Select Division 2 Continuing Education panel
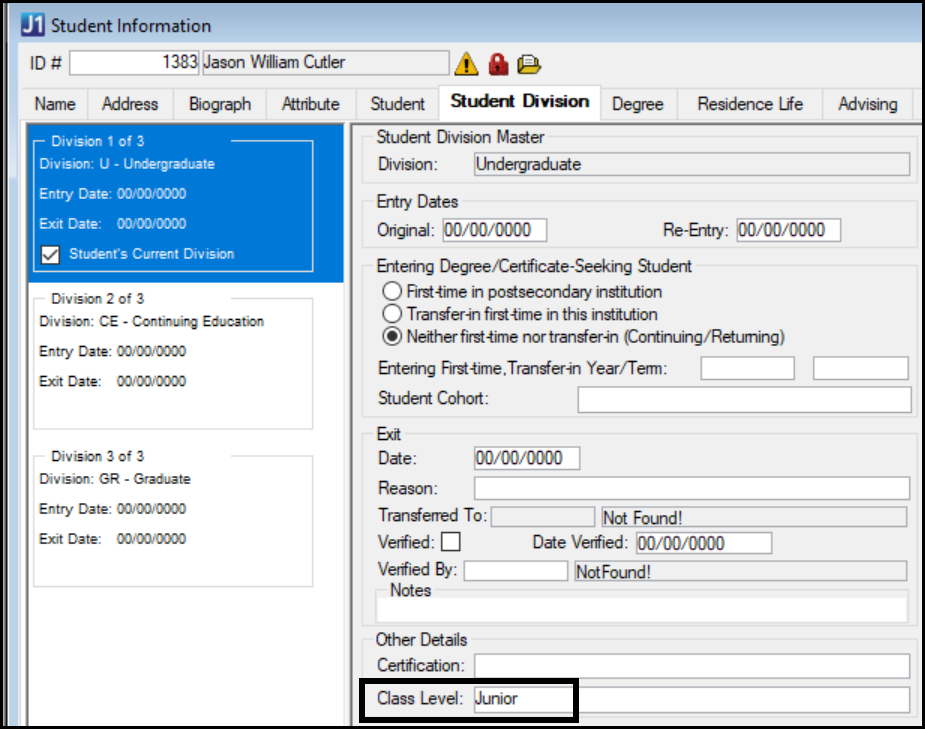Viewport: 925px width, 729px height. pyautogui.click(x=173, y=360)
